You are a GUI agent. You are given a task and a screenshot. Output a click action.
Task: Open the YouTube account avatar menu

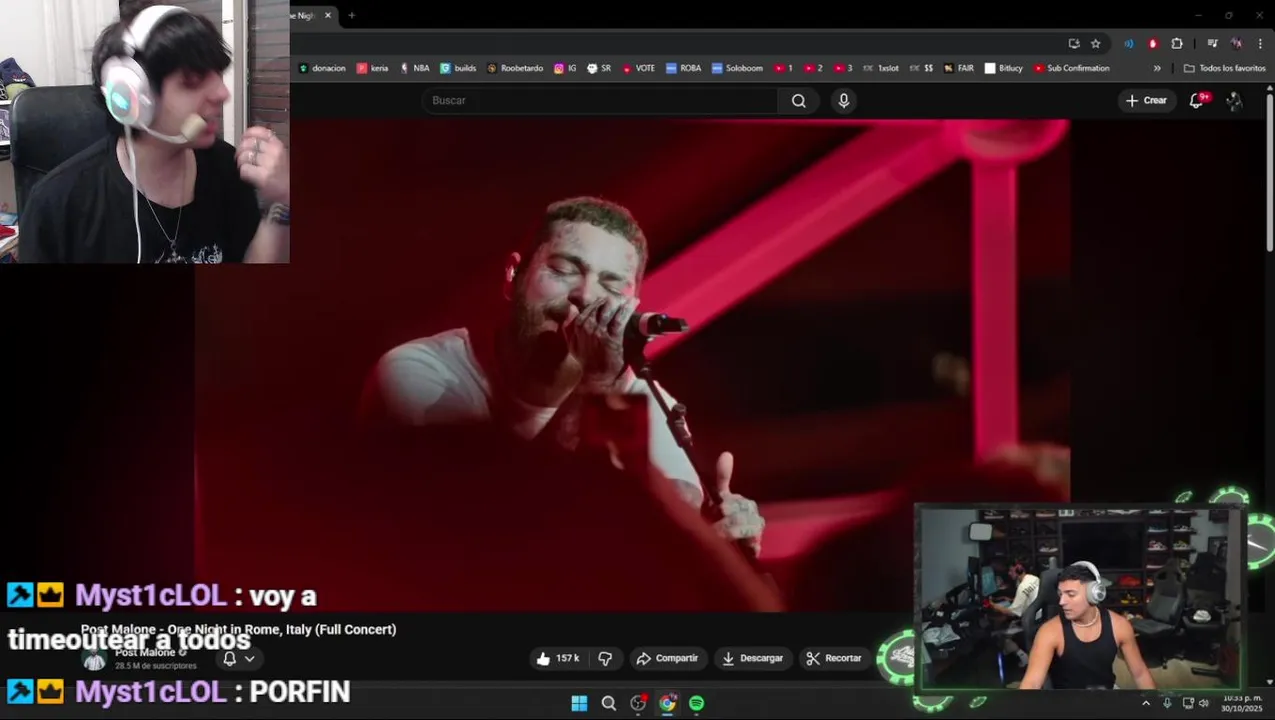[1234, 100]
